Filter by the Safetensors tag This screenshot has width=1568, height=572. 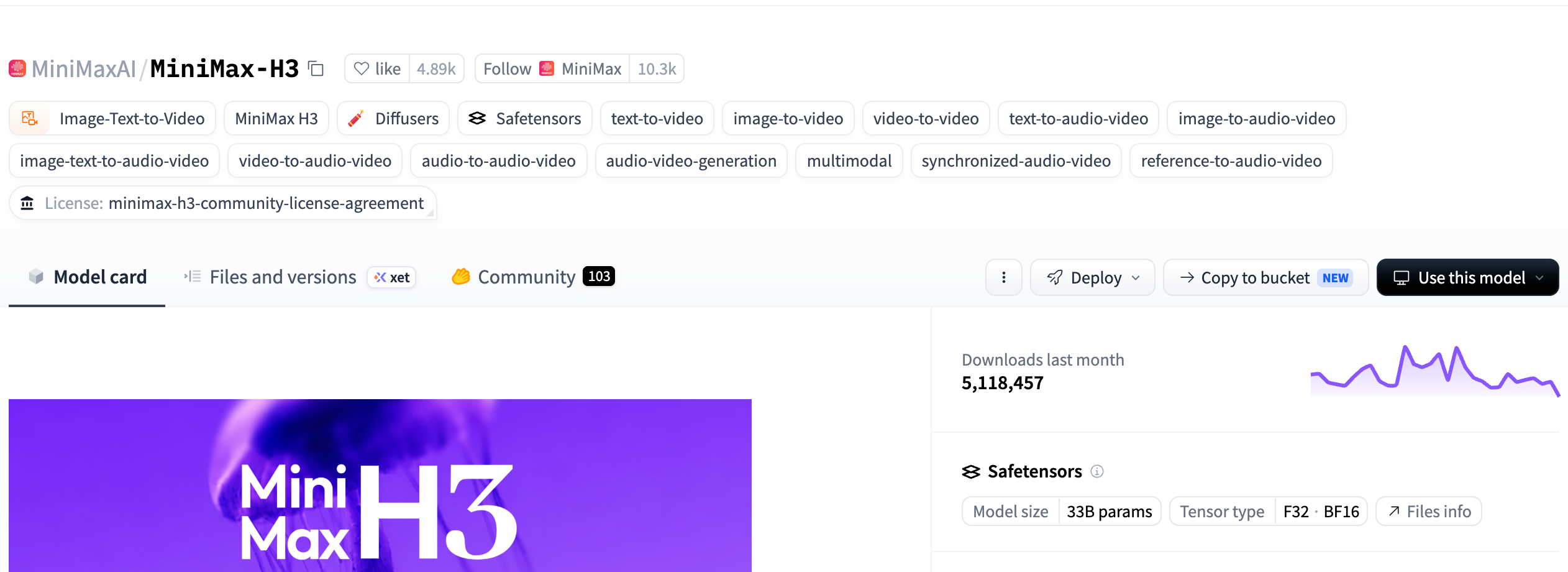point(525,118)
